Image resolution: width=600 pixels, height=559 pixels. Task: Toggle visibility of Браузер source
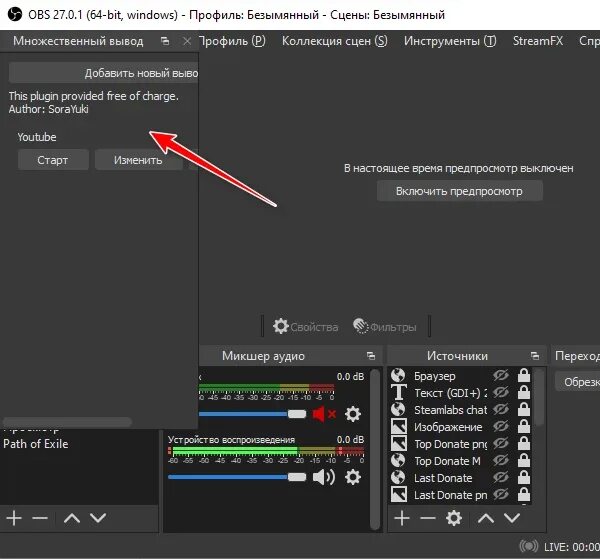point(501,375)
